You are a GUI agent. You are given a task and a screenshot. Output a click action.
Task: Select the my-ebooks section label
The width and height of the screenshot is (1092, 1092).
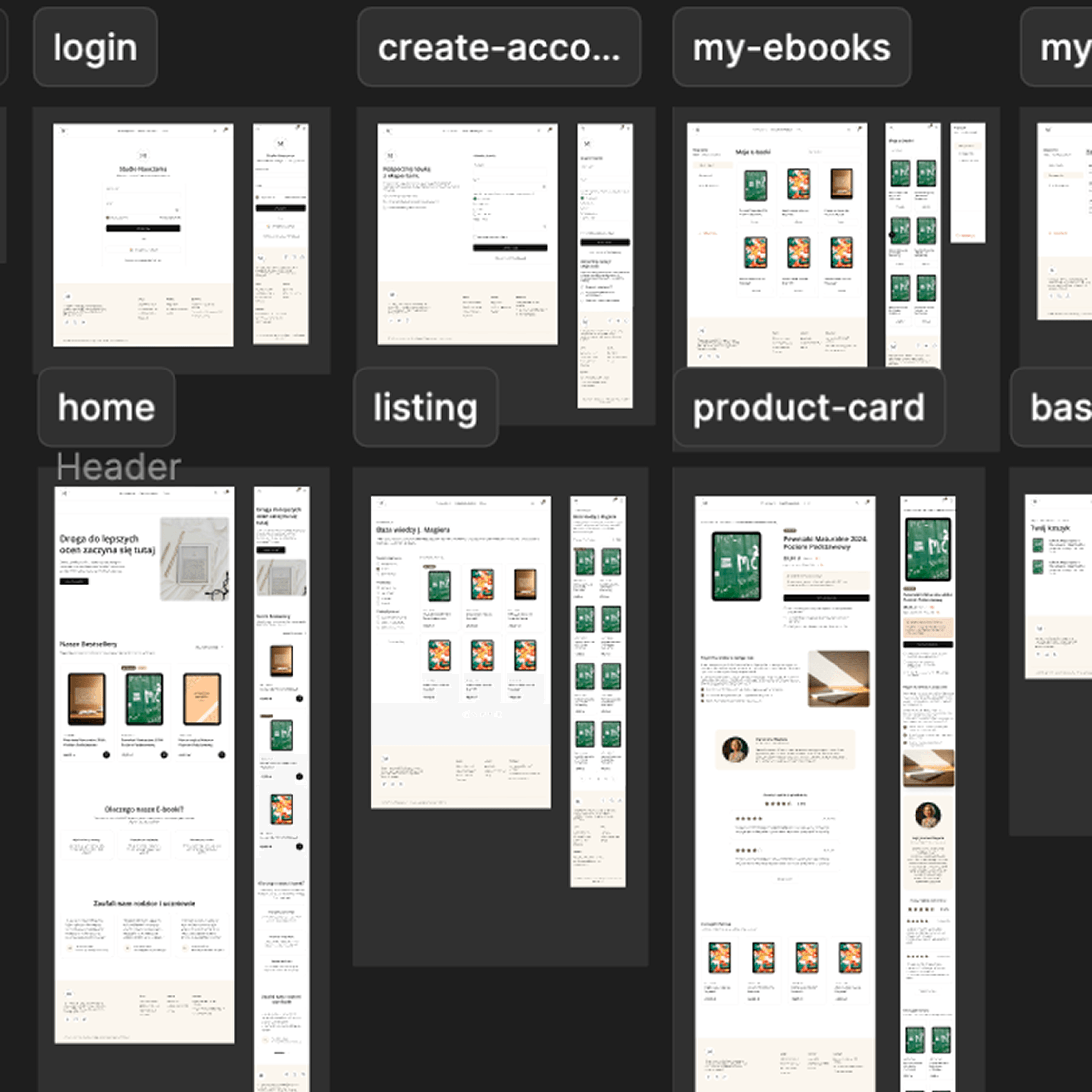pyautogui.click(x=791, y=47)
